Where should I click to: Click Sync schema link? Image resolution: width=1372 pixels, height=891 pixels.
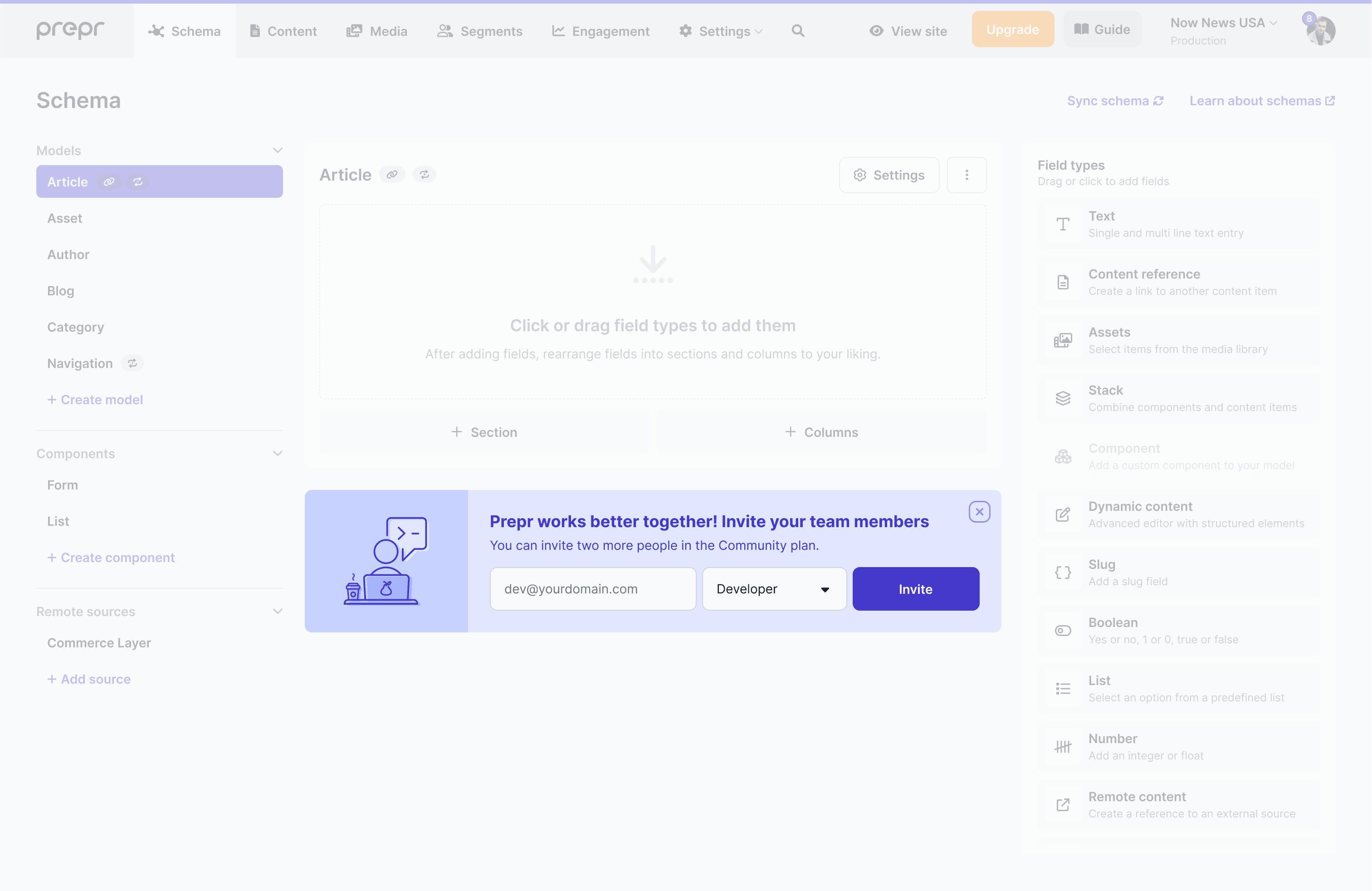1115,101
